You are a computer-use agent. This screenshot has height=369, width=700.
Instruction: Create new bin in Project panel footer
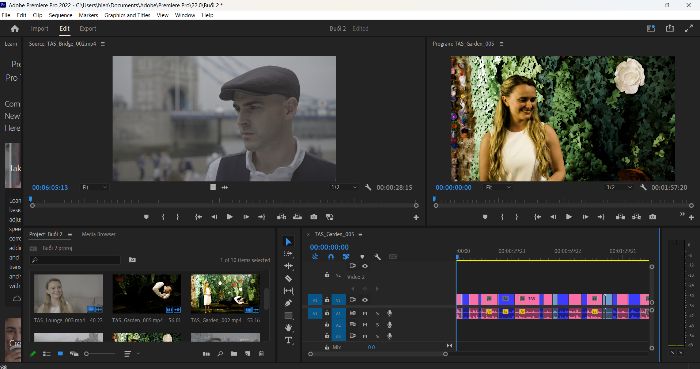click(234, 354)
